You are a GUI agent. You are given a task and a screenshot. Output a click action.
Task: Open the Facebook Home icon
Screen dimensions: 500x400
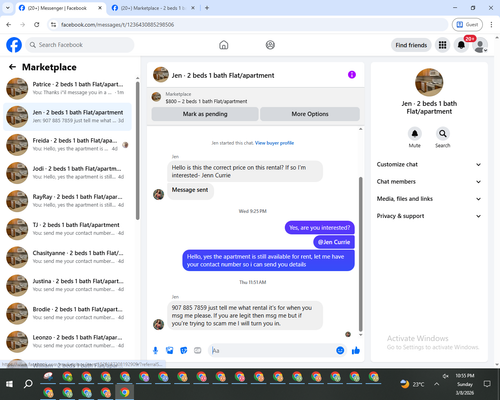tap(224, 45)
